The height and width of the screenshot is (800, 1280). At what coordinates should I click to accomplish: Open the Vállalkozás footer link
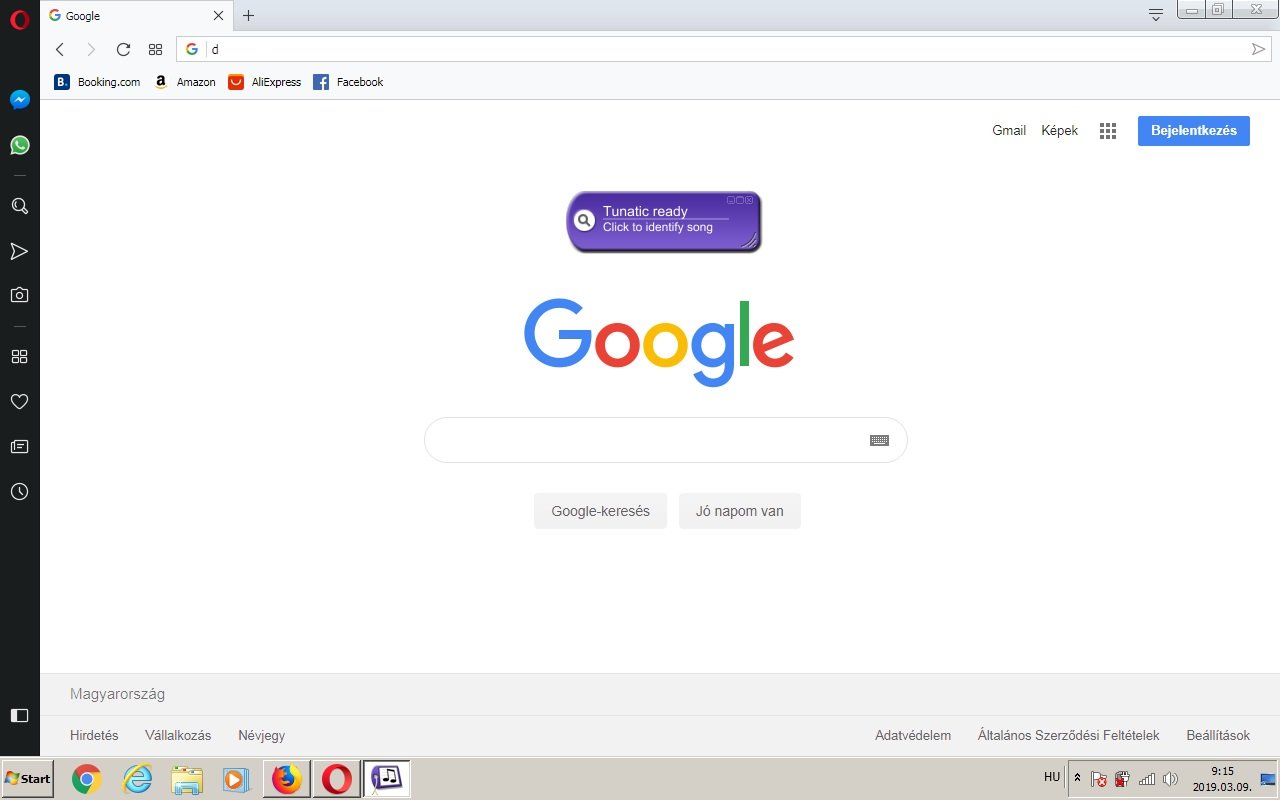point(178,735)
